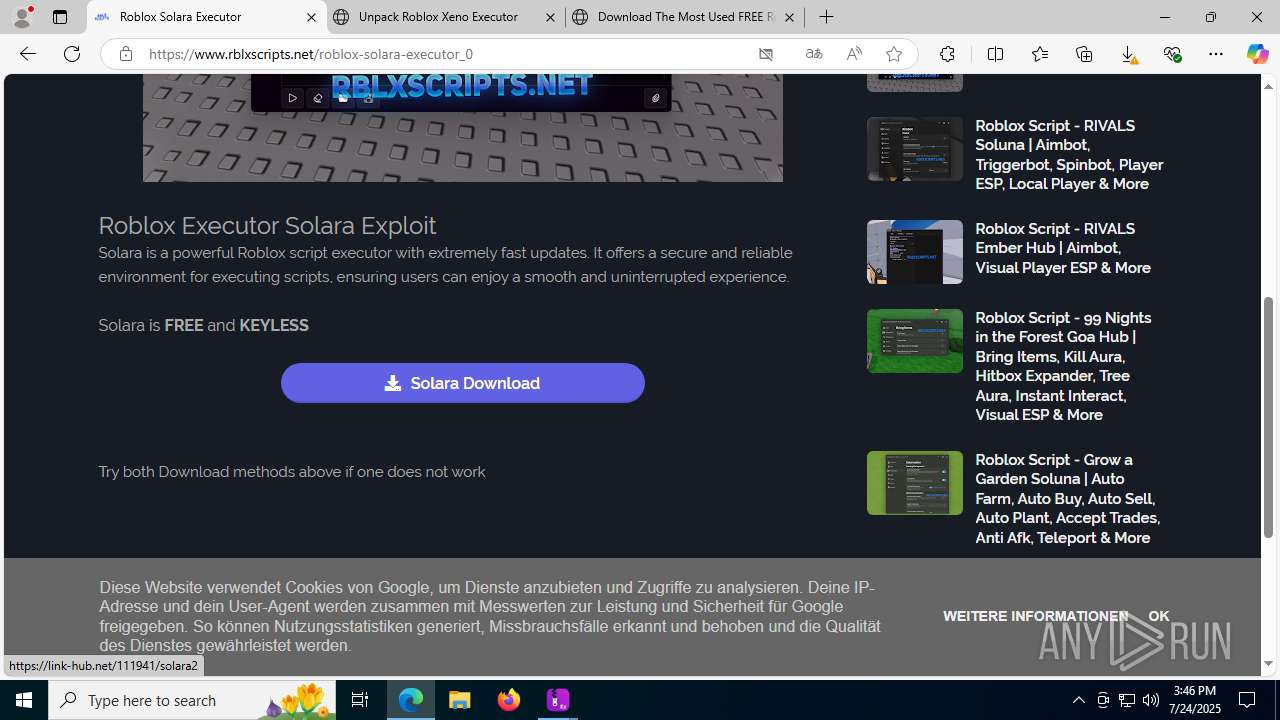Click RIVALS Ember Hub thumbnail image

point(914,252)
